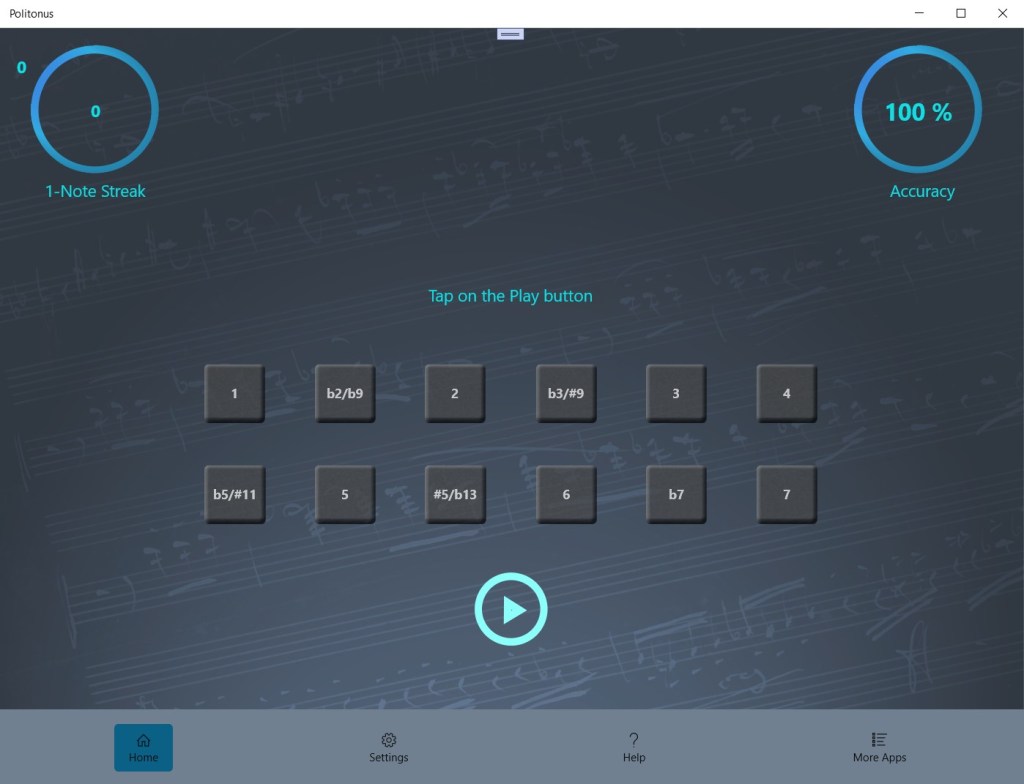Click the 1-Note Streak progress ring
Screen dimensions: 1024x784
[95, 110]
